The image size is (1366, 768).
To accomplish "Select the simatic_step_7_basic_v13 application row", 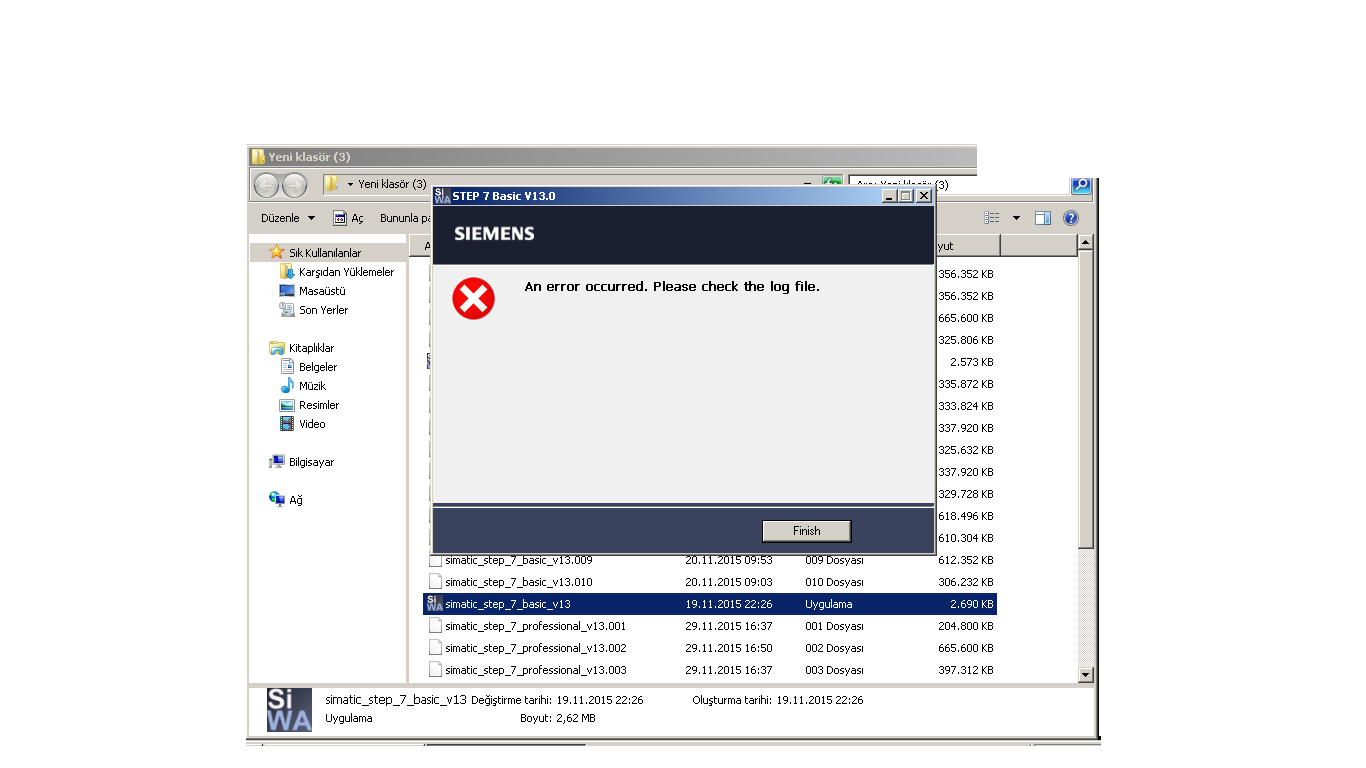I will [710, 604].
